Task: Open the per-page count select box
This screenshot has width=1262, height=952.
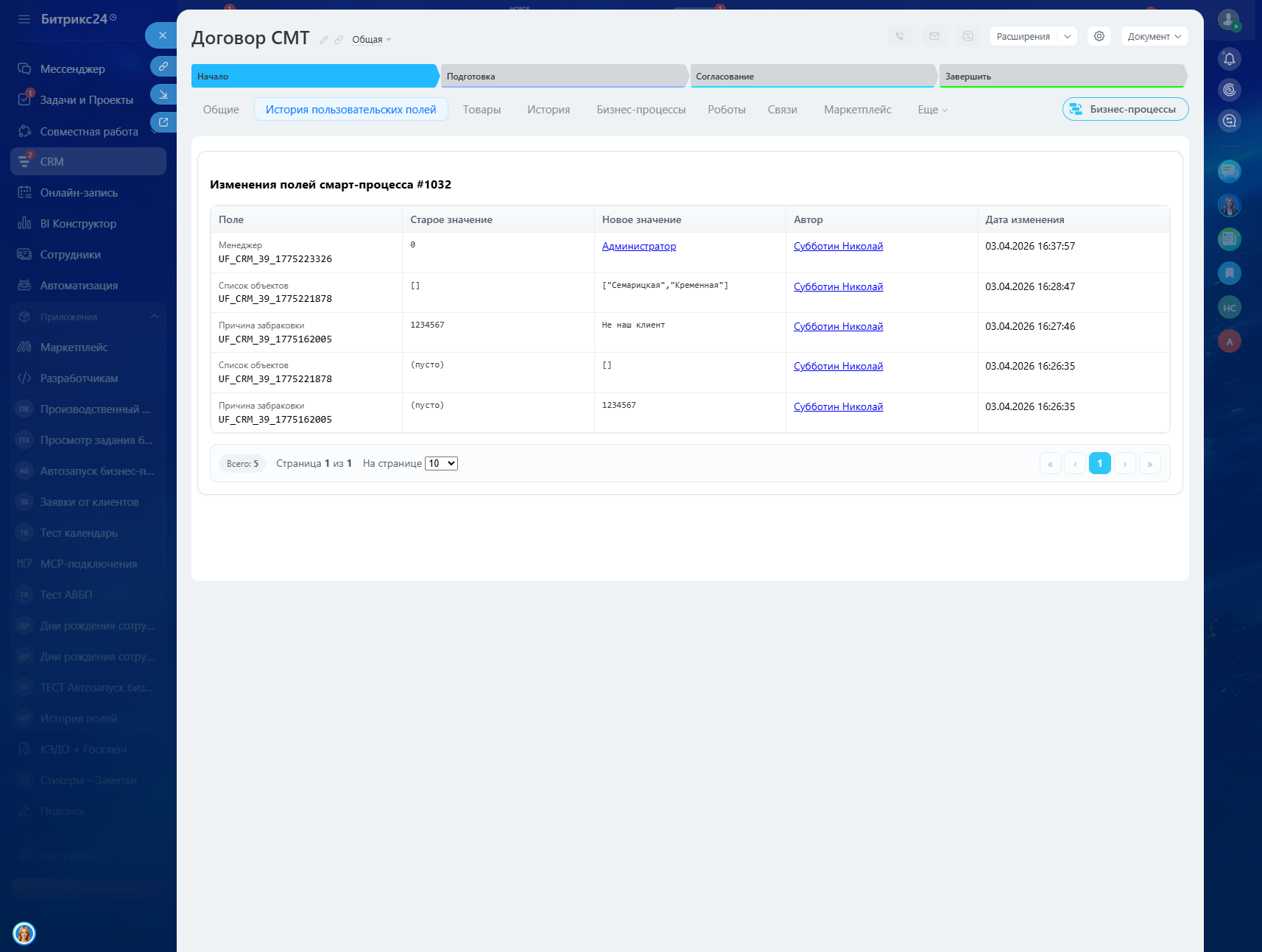Action: tap(441, 463)
